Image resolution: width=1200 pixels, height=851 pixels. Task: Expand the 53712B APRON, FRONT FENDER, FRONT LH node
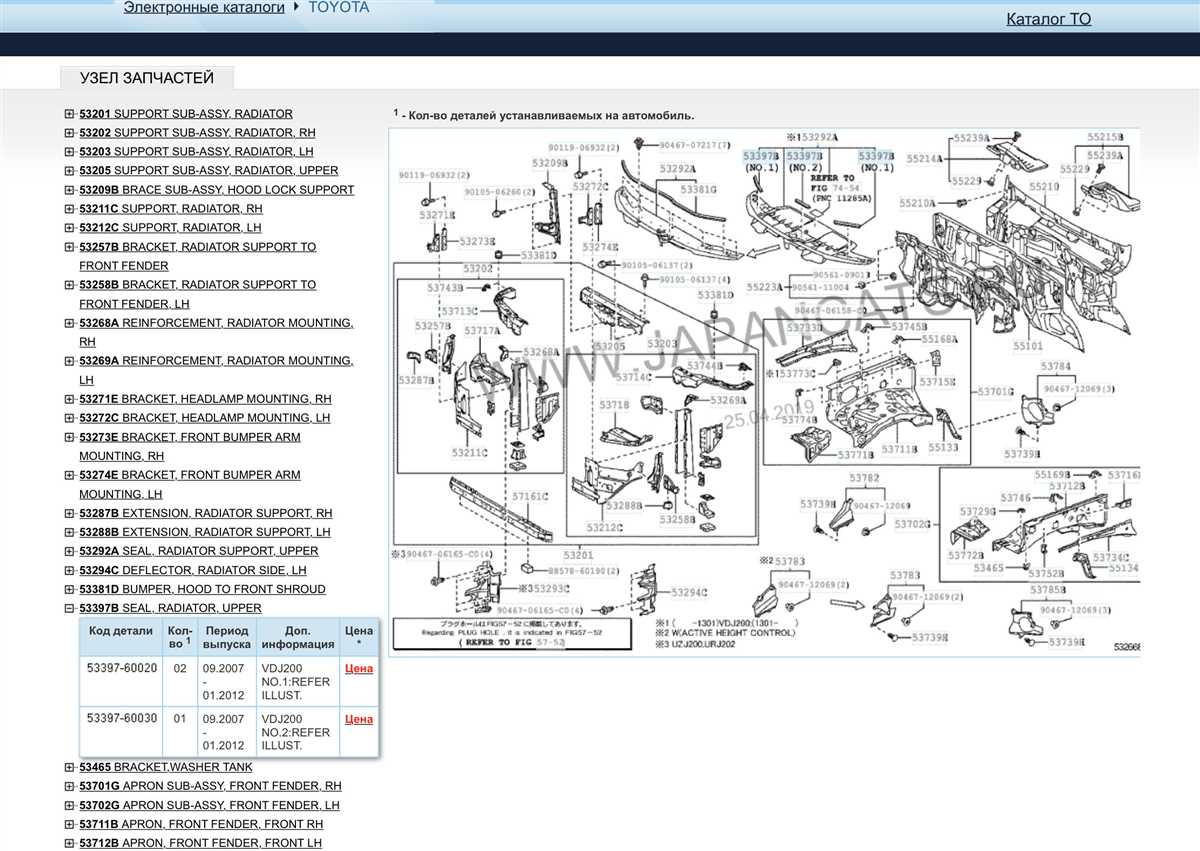[x=68, y=843]
